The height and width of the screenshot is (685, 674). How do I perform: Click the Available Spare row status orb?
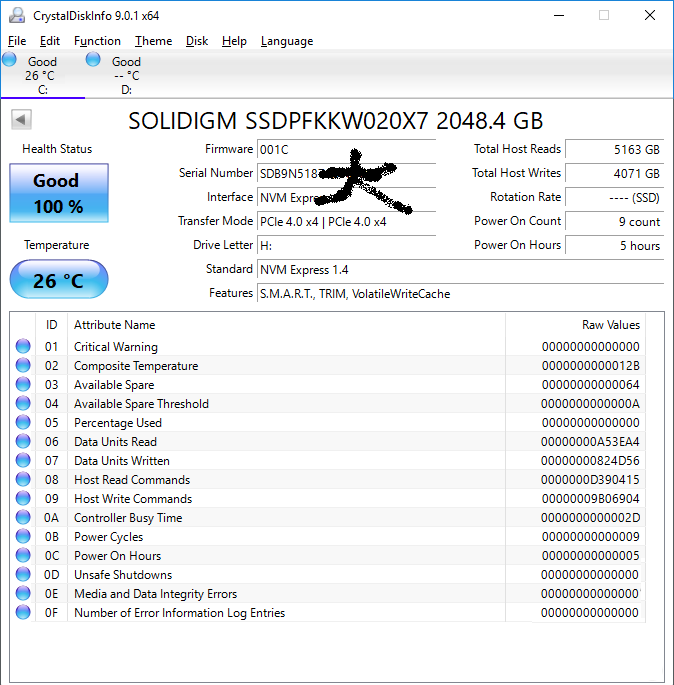tap(23, 384)
